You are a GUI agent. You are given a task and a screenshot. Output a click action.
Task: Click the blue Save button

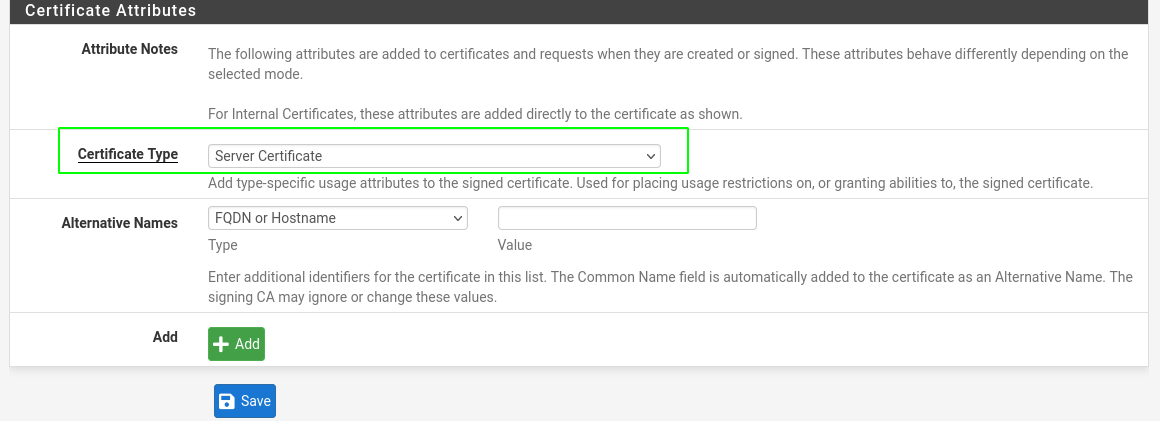245,401
